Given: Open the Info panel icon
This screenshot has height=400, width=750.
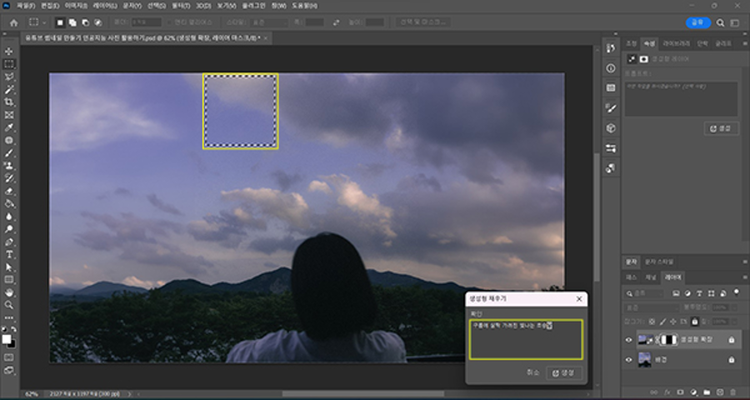Looking at the screenshot, I should (611, 68).
